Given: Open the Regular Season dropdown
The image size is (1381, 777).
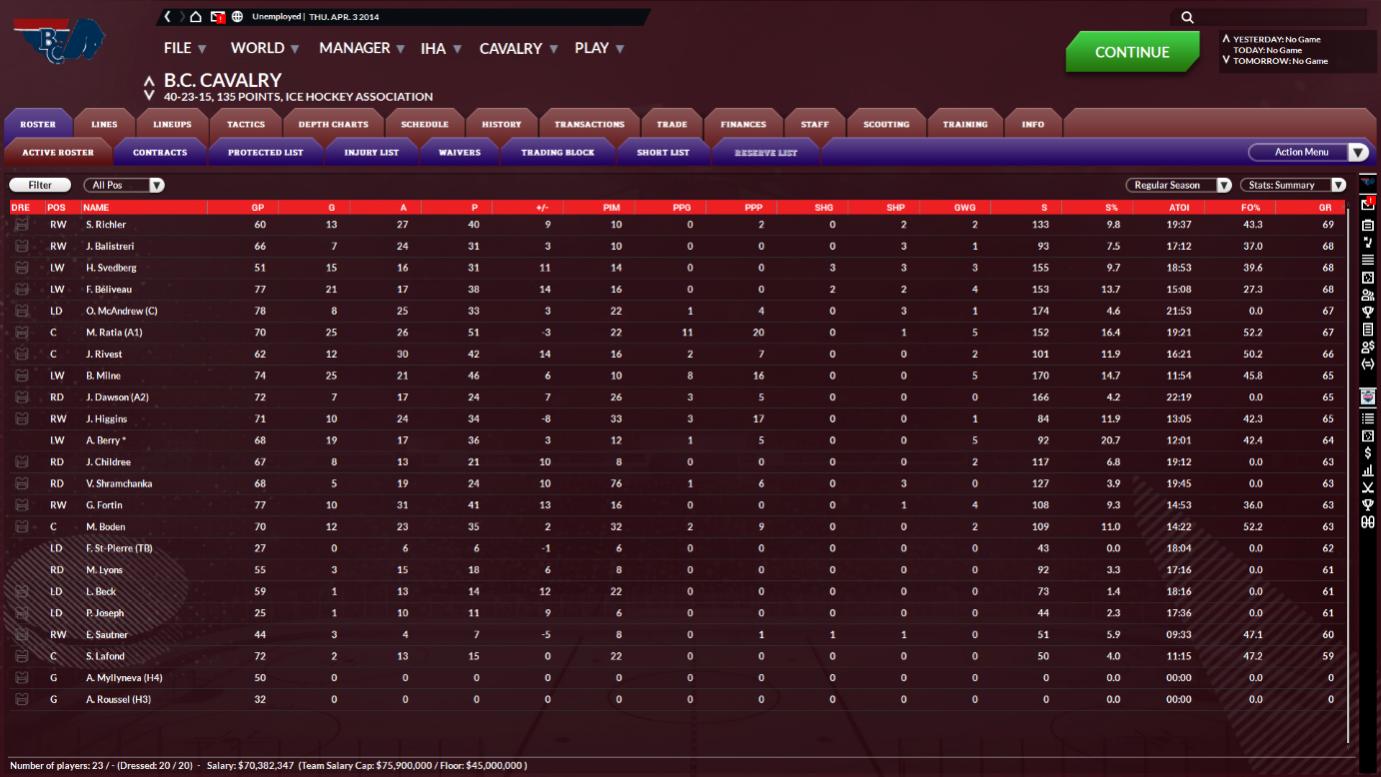Looking at the screenshot, I should pyautogui.click(x=1178, y=185).
